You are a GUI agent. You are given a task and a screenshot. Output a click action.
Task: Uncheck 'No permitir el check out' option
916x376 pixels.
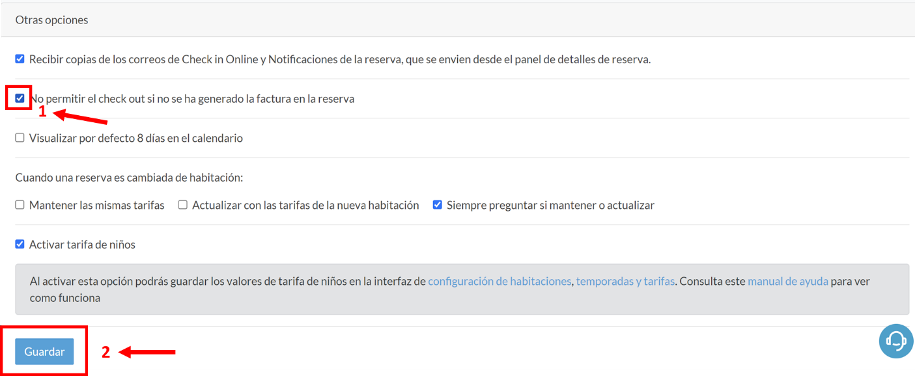[20, 98]
